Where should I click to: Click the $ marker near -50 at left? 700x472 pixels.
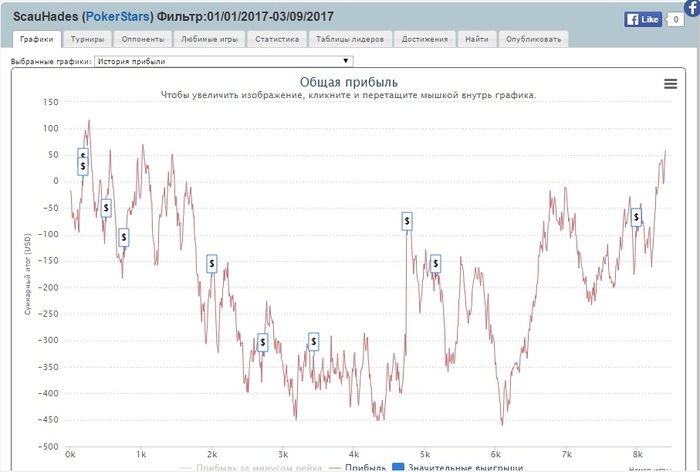[106, 208]
